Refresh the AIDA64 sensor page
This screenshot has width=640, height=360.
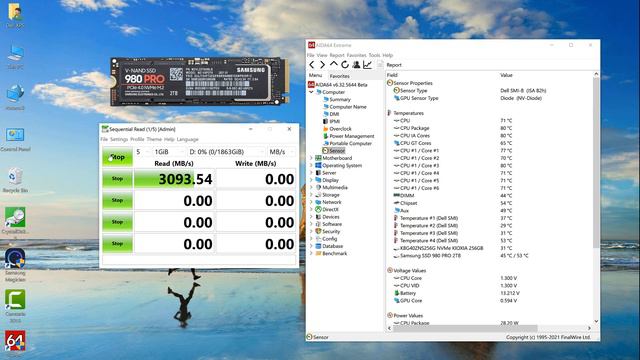[x=345, y=65]
